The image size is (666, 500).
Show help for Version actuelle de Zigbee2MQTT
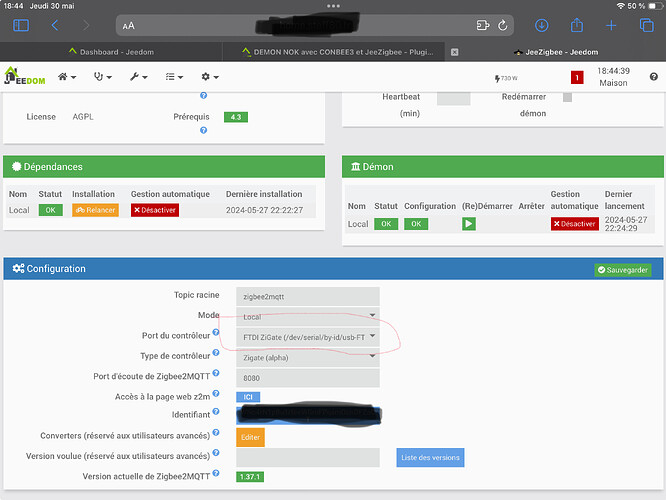pos(216,473)
